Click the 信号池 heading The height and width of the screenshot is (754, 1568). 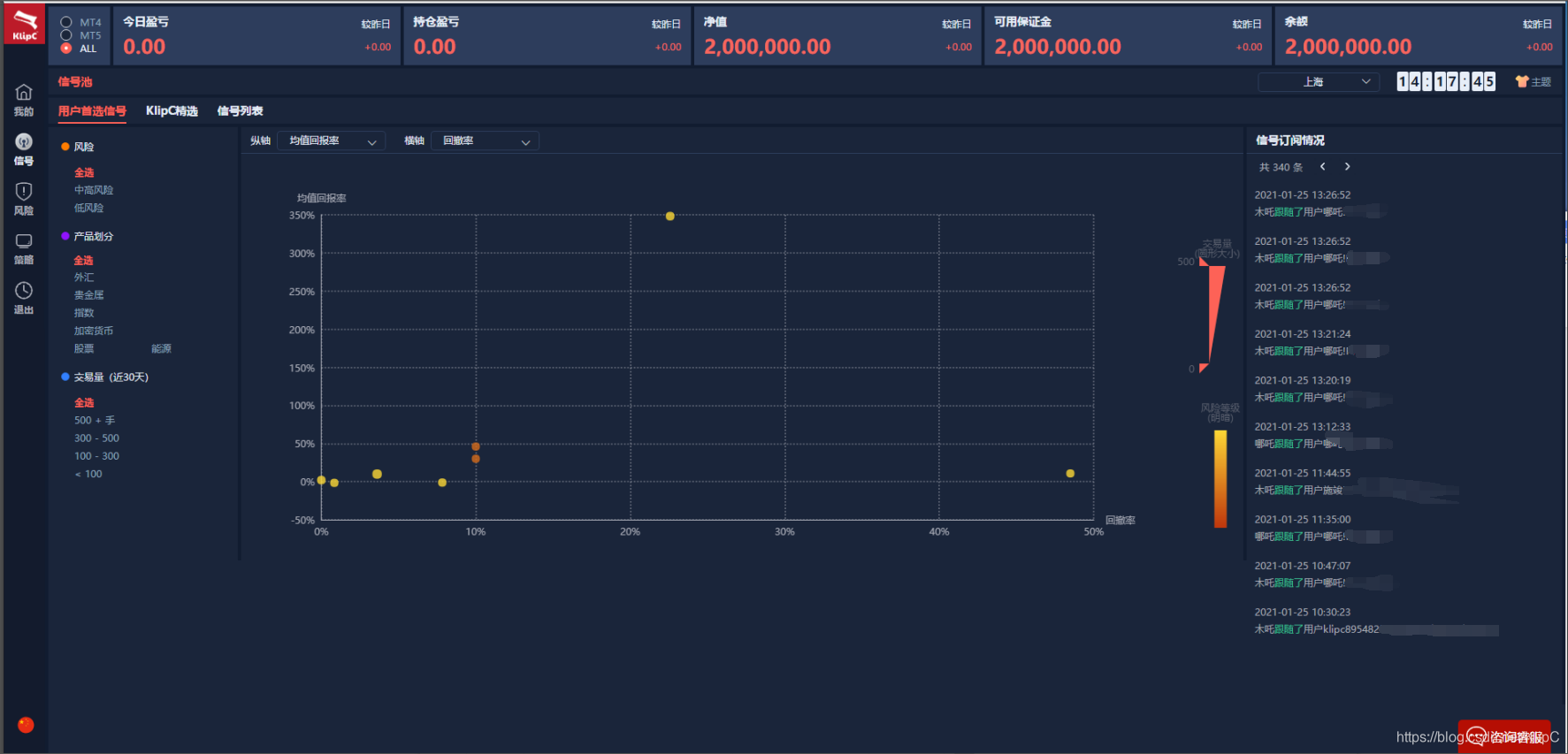pos(75,81)
